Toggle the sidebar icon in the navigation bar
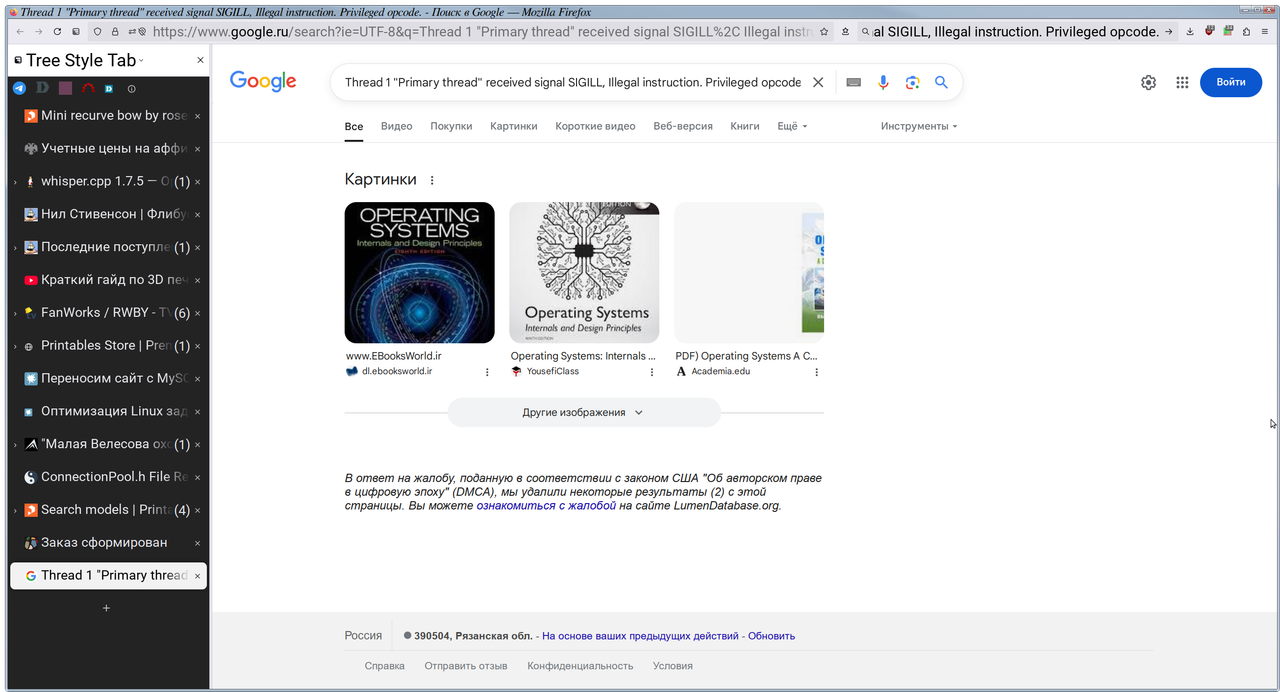Viewport: 1280px width, 692px height. (75, 32)
